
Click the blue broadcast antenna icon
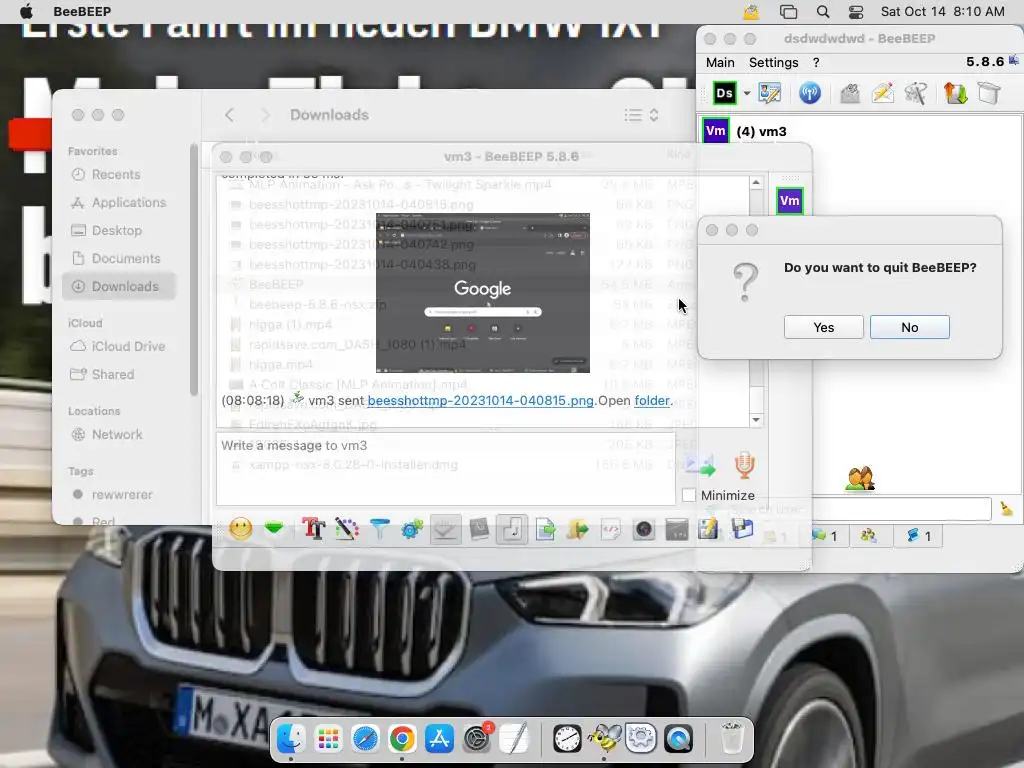(x=810, y=93)
